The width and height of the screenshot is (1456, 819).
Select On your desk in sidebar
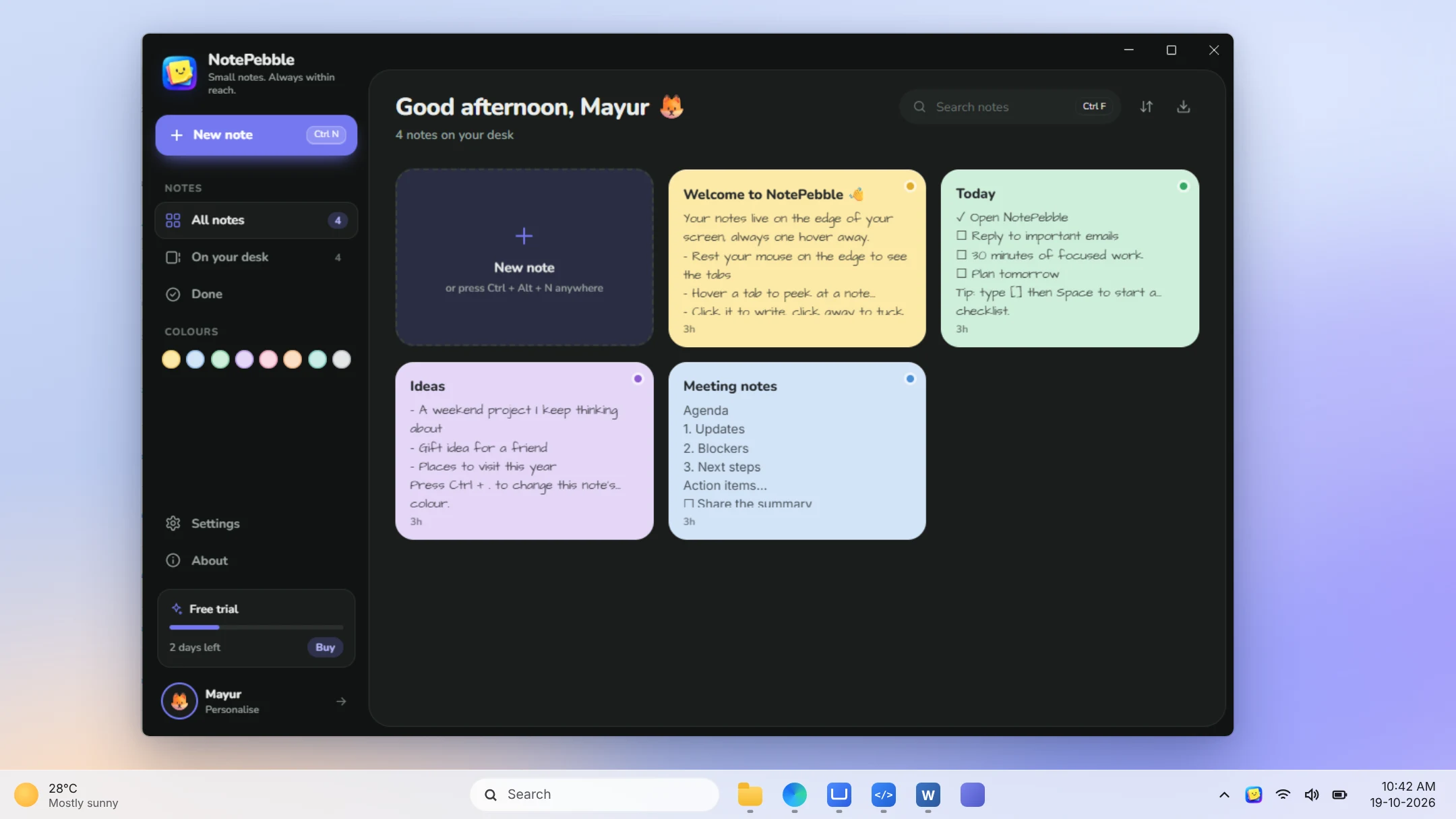[x=256, y=257]
